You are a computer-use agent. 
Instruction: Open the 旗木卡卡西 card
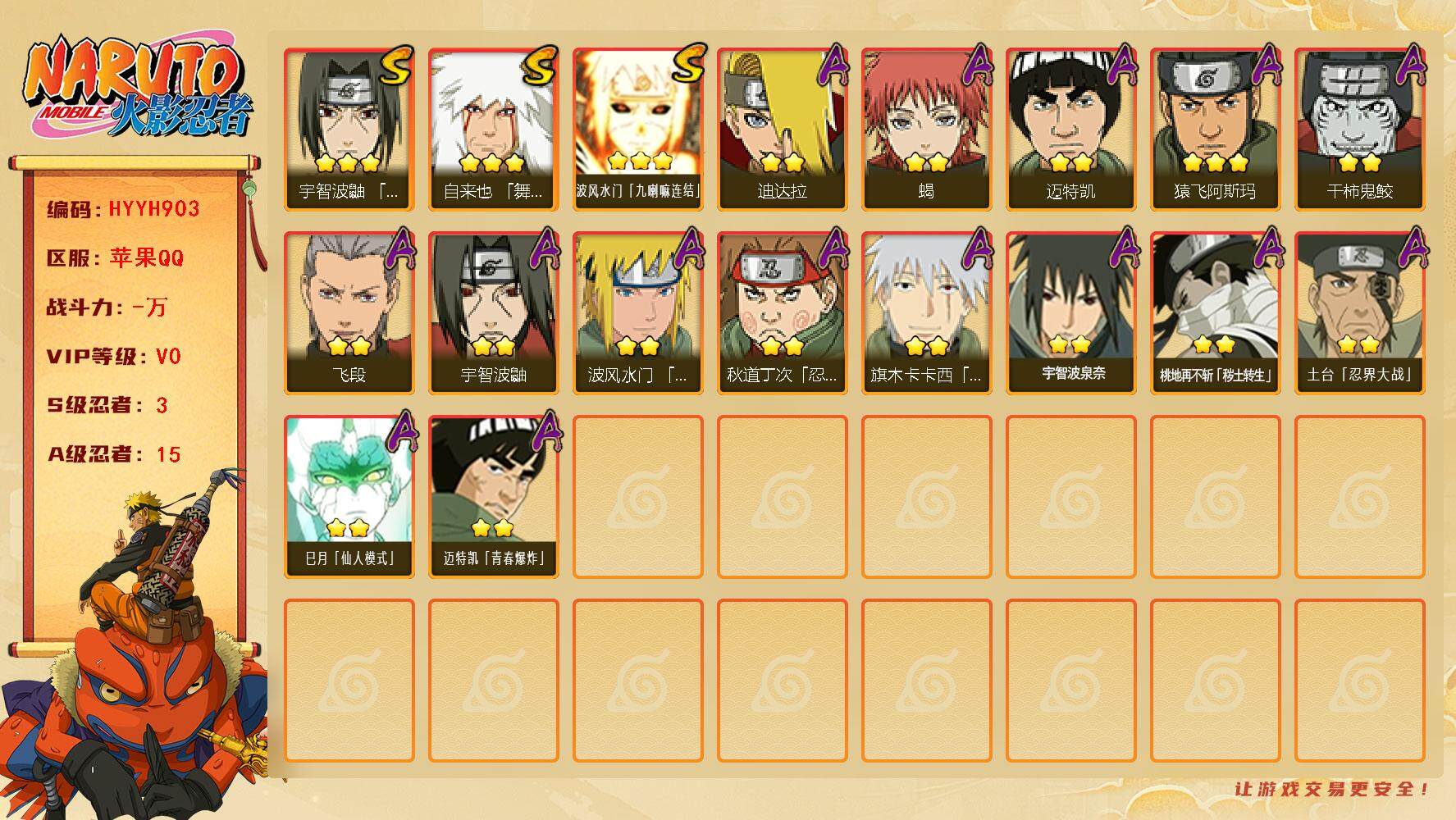tap(926, 313)
